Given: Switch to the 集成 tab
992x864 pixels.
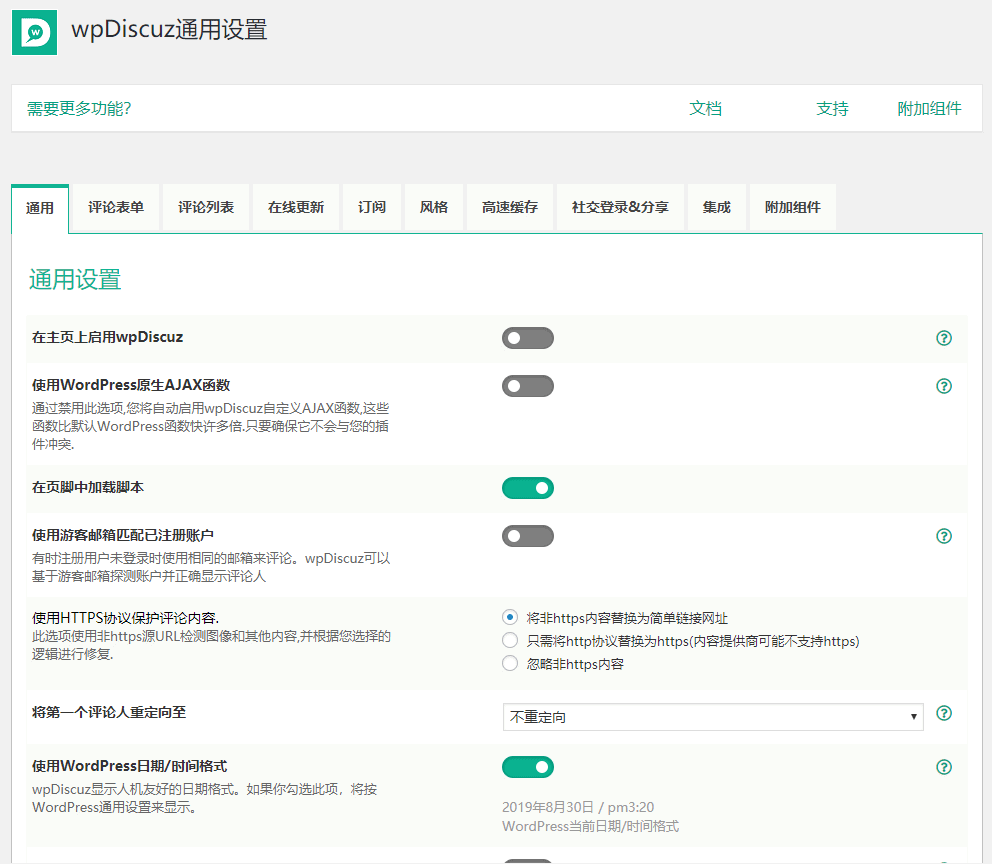Looking at the screenshot, I should click(716, 207).
